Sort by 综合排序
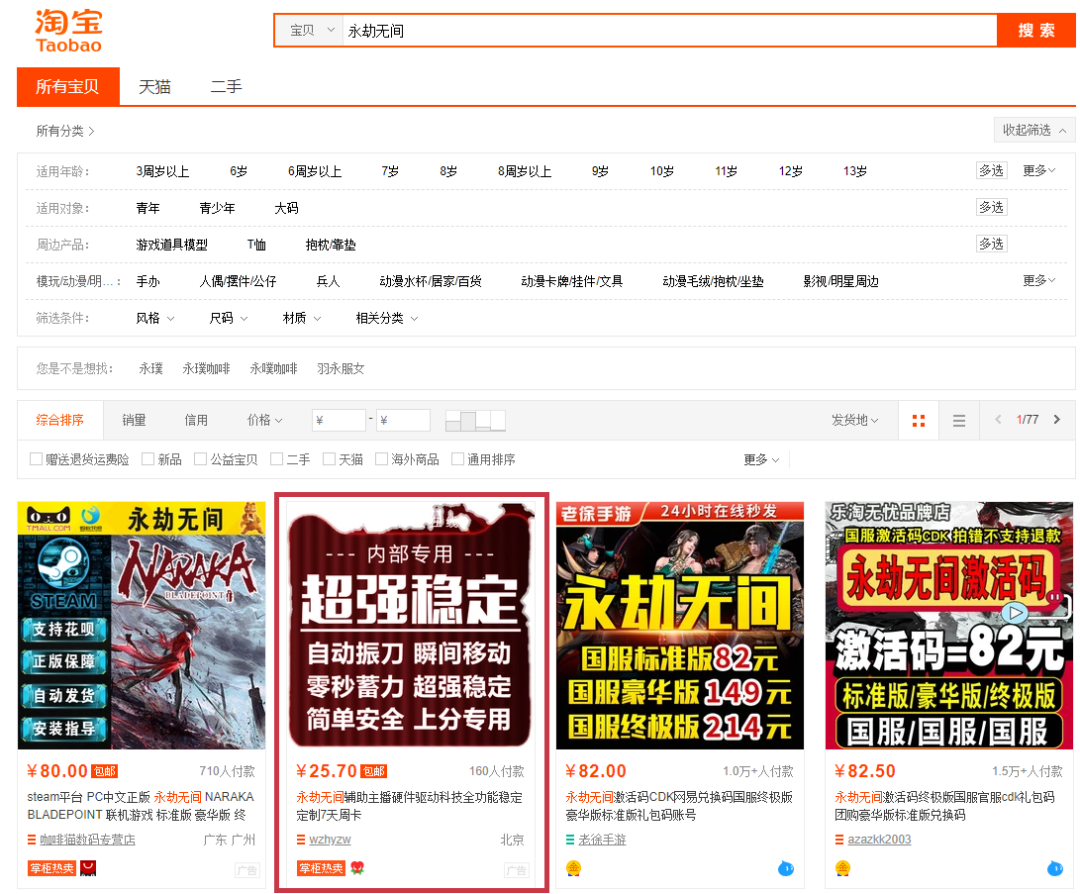The height and width of the screenshot is (894, 1080). (x=60, y=420)
